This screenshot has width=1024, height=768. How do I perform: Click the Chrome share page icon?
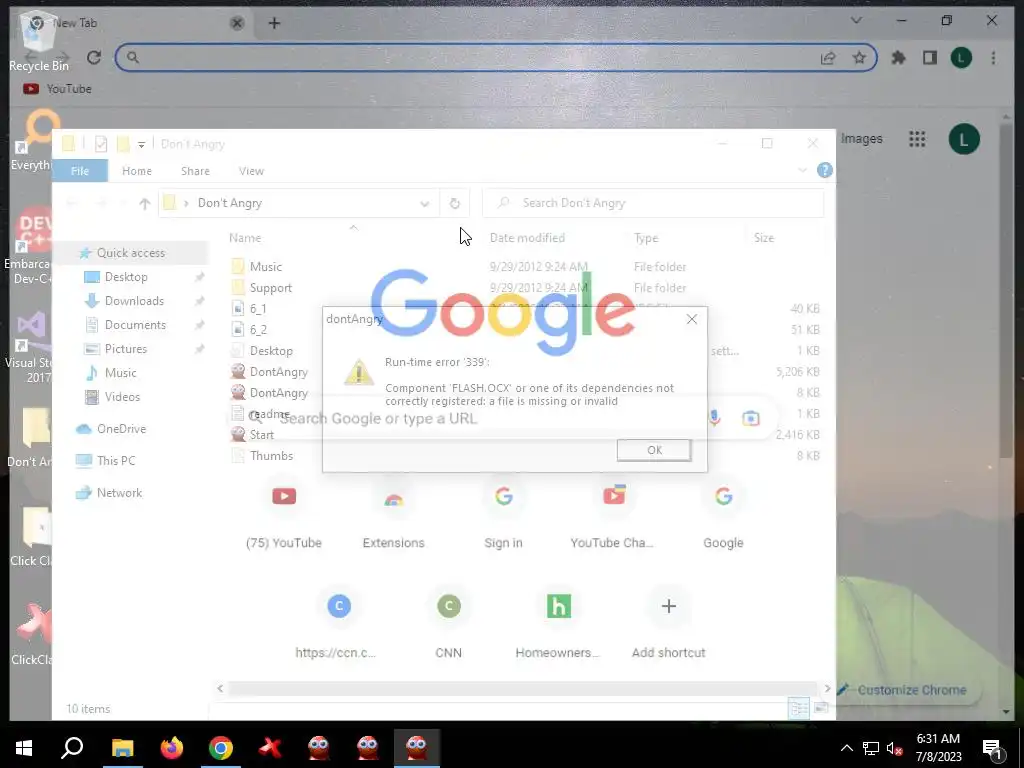(828, 58)
